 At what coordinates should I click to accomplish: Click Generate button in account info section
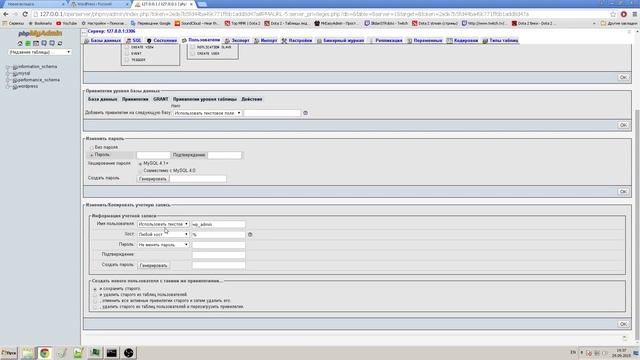click(x=153, y=265)
